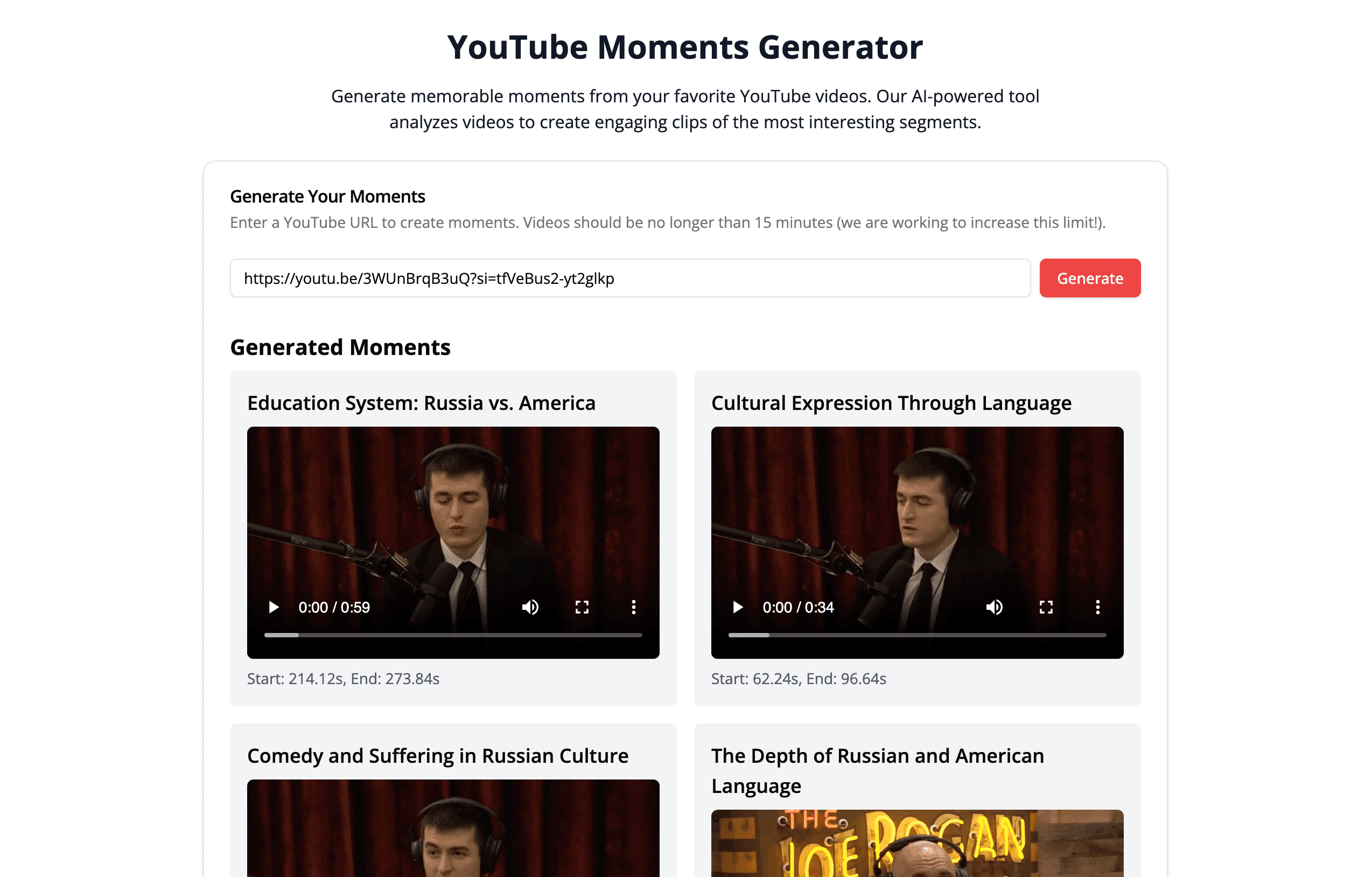
Task: Enter fullscreen on Education System video
Action: [x=582, y=608]
